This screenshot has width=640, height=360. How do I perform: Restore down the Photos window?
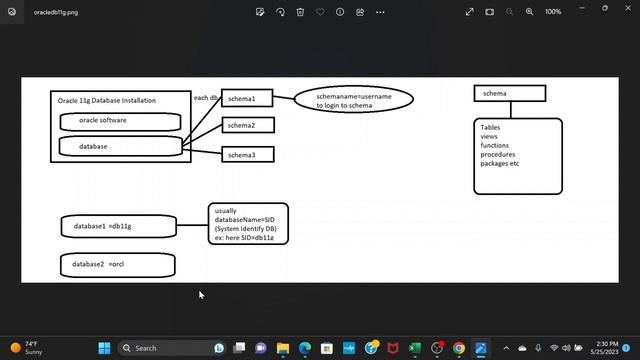[x=605, y=8]
